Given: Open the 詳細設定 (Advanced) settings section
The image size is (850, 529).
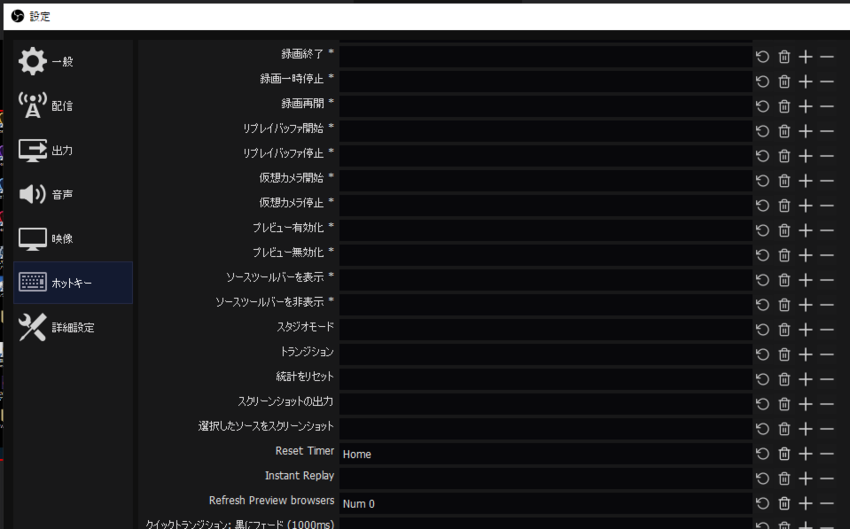Looking at the screenshot, I should pyautogui.click(x=73, y=327).
